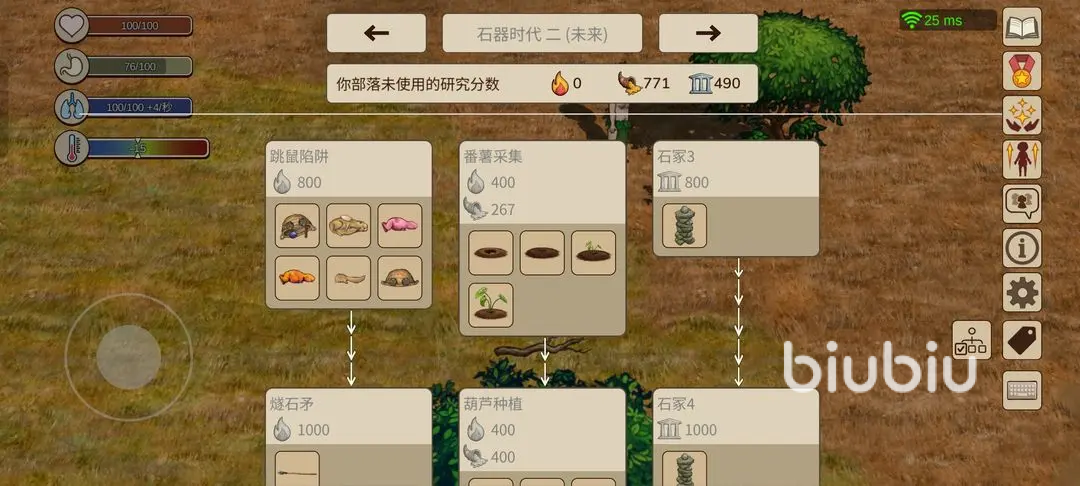Go to next era with right arrow

tap(708, 33)
